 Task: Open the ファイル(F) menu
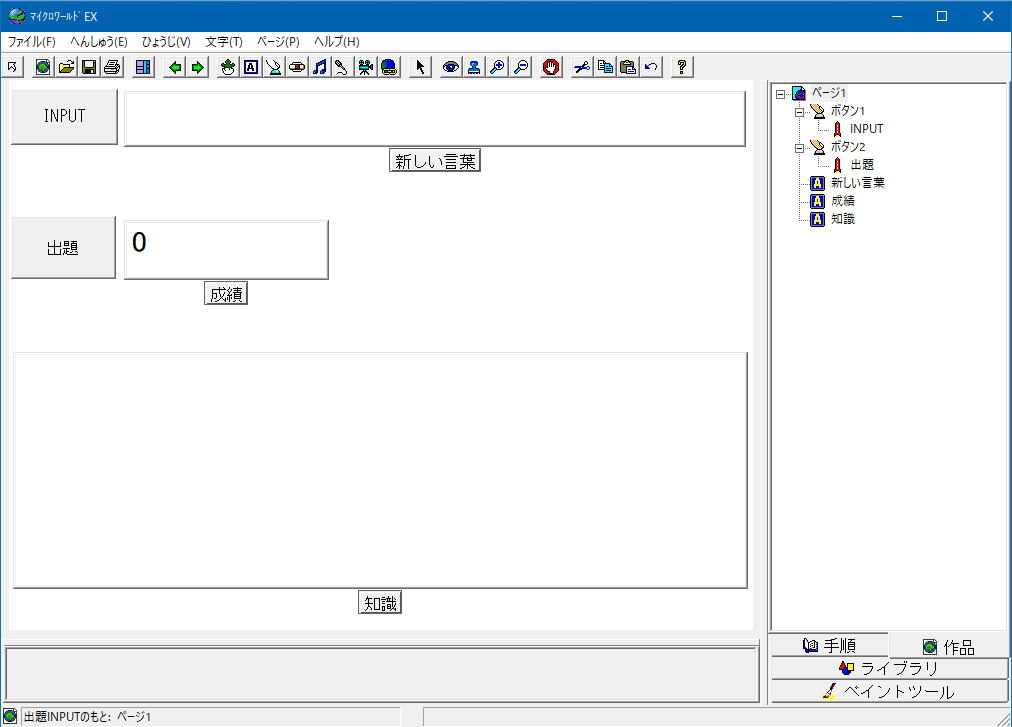(x=32, y=42)
